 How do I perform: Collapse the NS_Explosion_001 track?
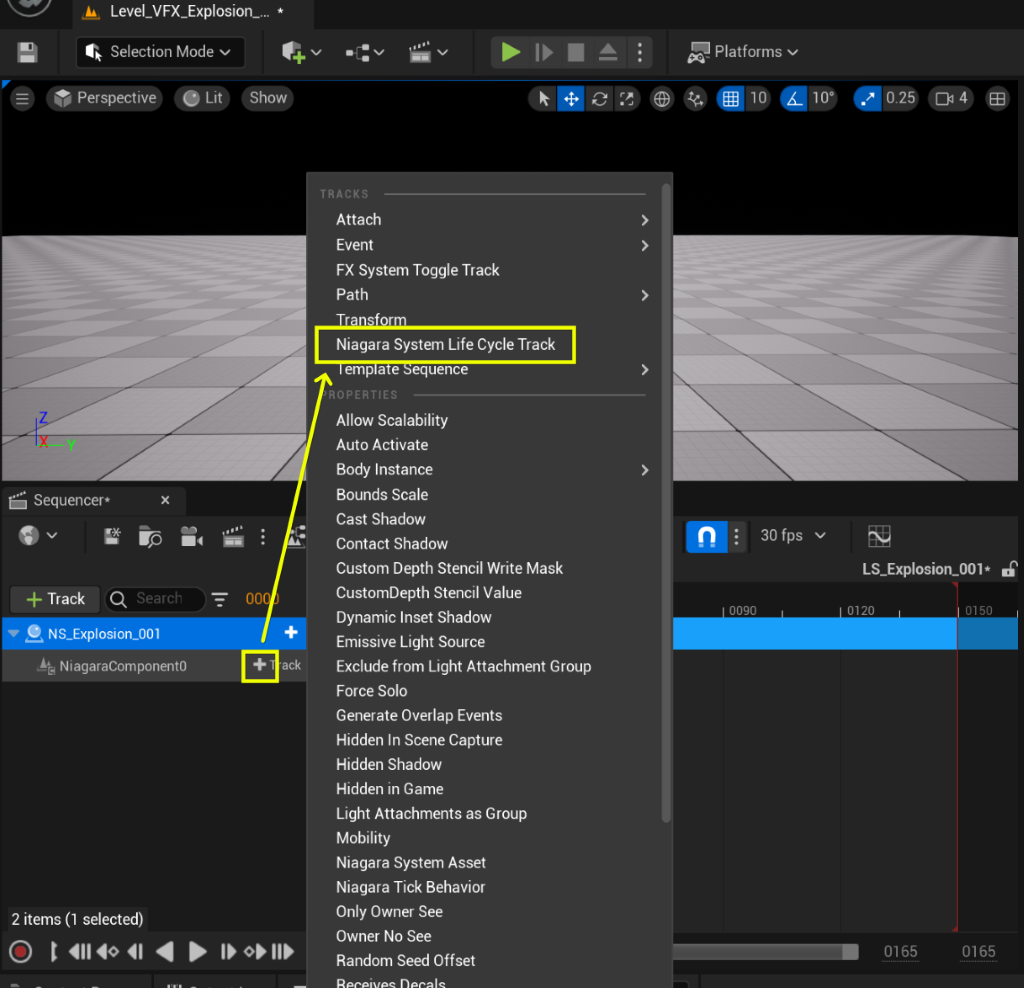tap(13, 633)
